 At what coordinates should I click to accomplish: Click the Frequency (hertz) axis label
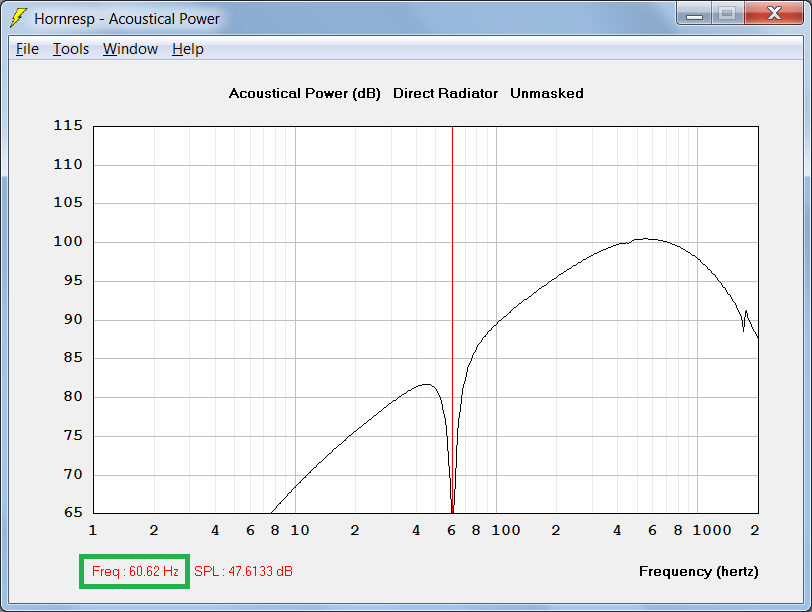tap(699, 572)
